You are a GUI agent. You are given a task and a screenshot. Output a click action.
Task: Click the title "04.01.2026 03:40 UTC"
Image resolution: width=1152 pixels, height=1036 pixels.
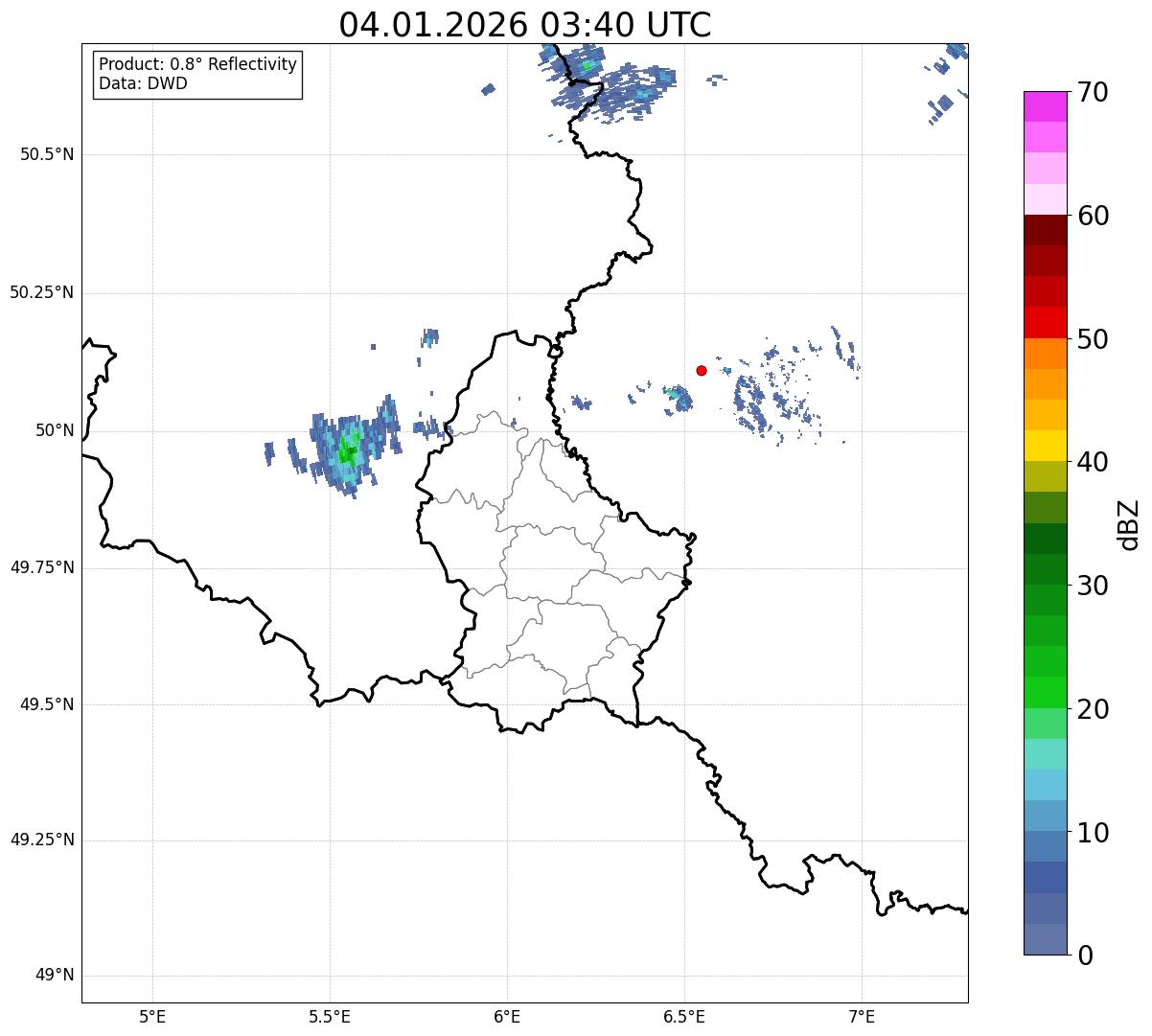525,25
